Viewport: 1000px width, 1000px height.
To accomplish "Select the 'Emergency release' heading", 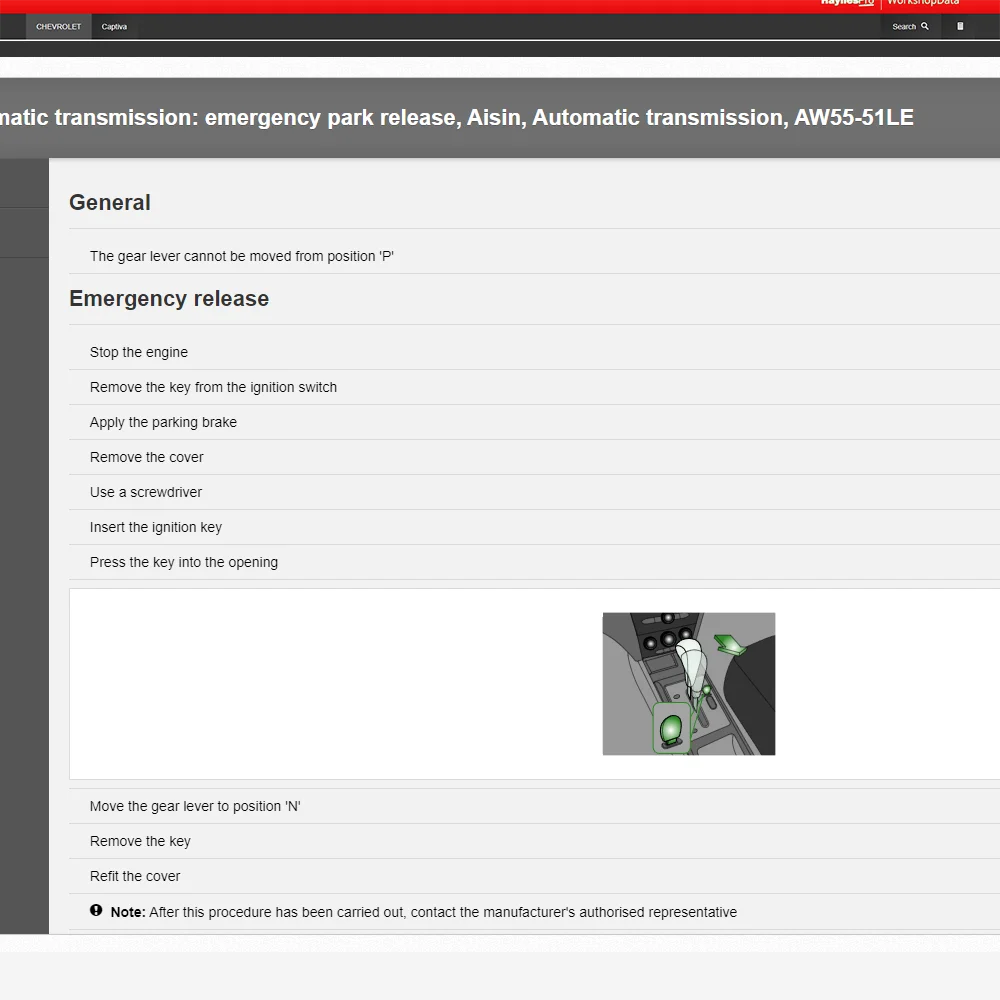I will (x=169, y=298).
